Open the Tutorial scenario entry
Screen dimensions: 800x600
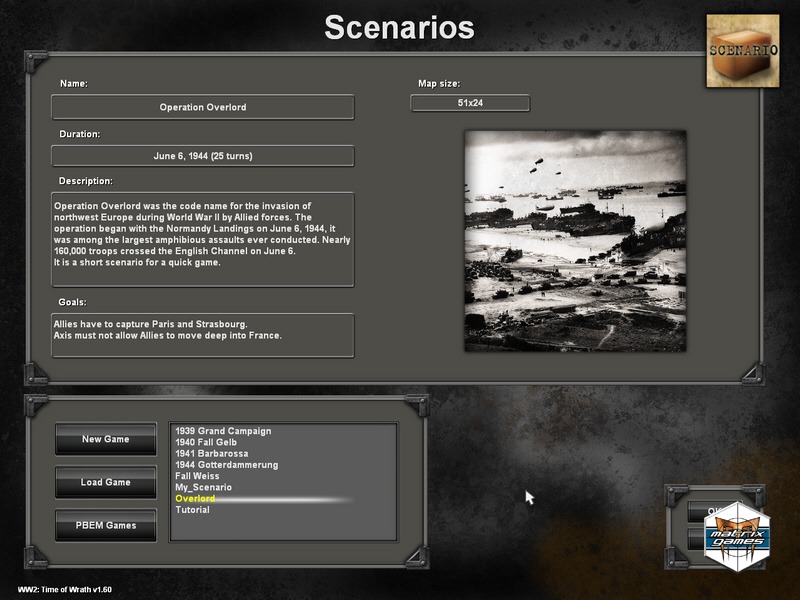(193, 510)
